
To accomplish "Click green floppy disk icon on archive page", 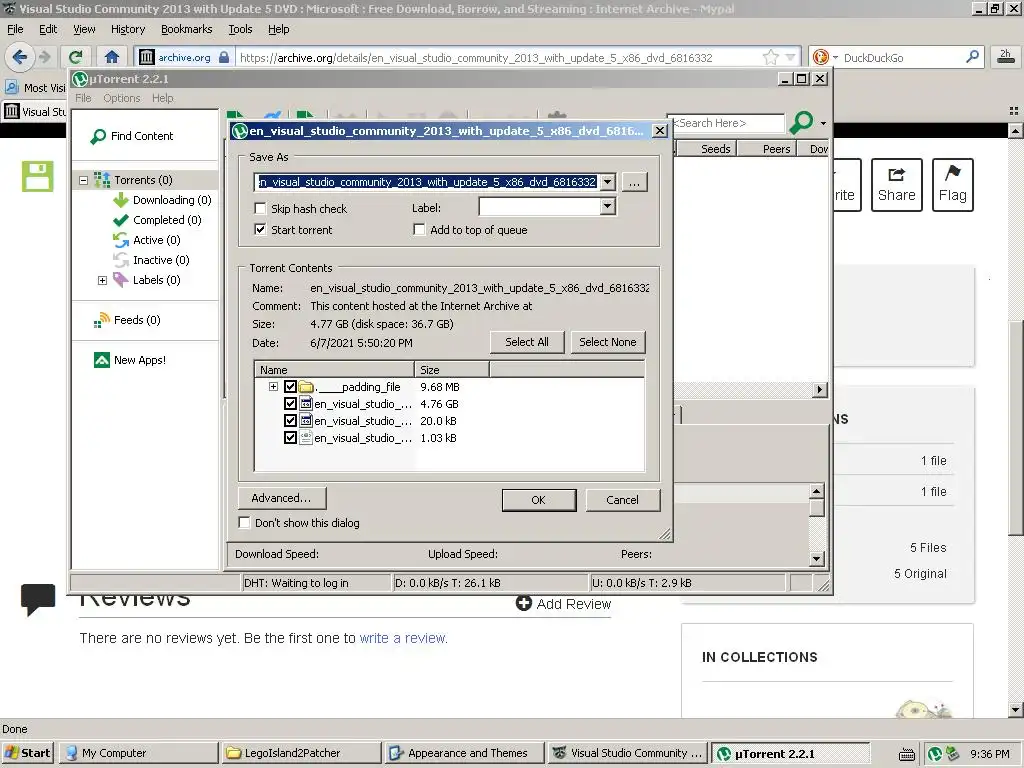I will [37, 176].
